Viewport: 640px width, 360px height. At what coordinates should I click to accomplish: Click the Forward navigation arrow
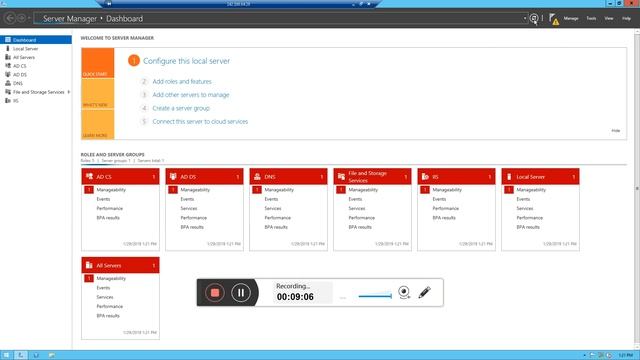click(21, 18)
